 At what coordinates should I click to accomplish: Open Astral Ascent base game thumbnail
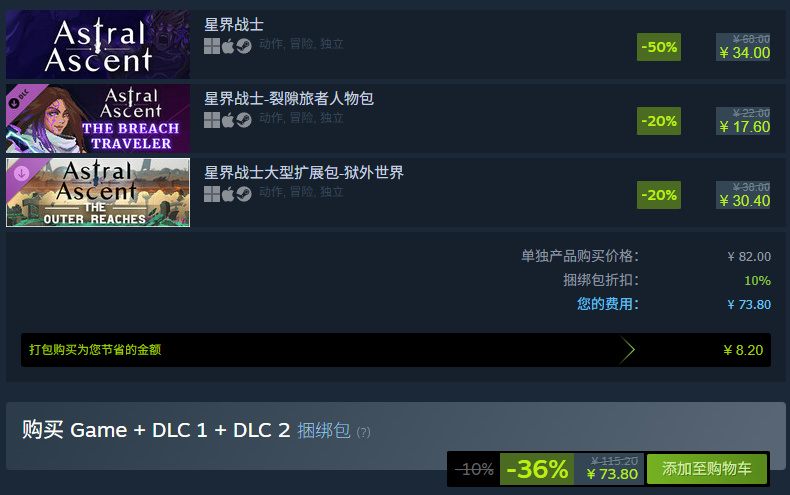point(98,44)
